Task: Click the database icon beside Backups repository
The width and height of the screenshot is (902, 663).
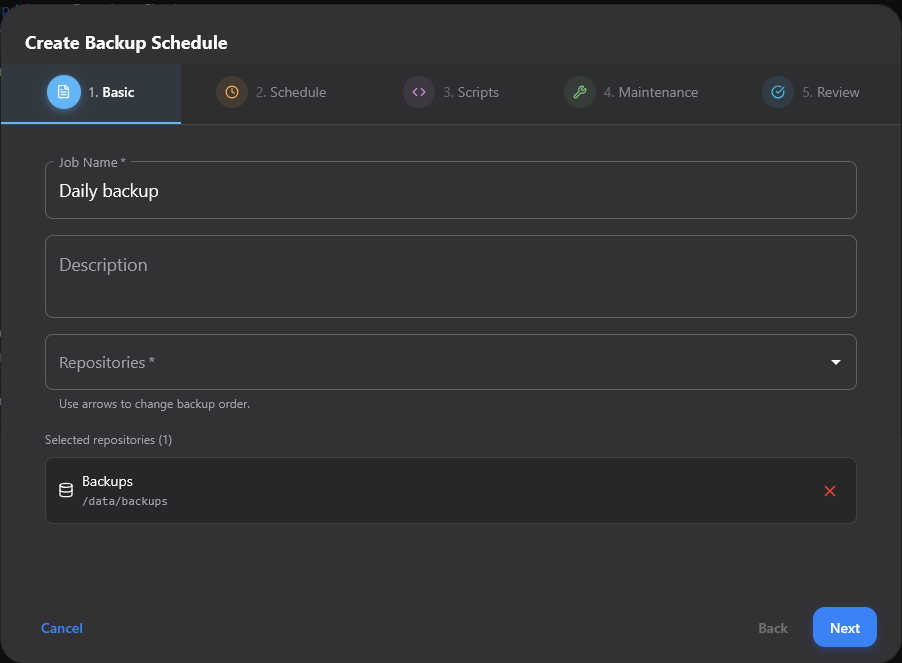Action: point(66,490)
